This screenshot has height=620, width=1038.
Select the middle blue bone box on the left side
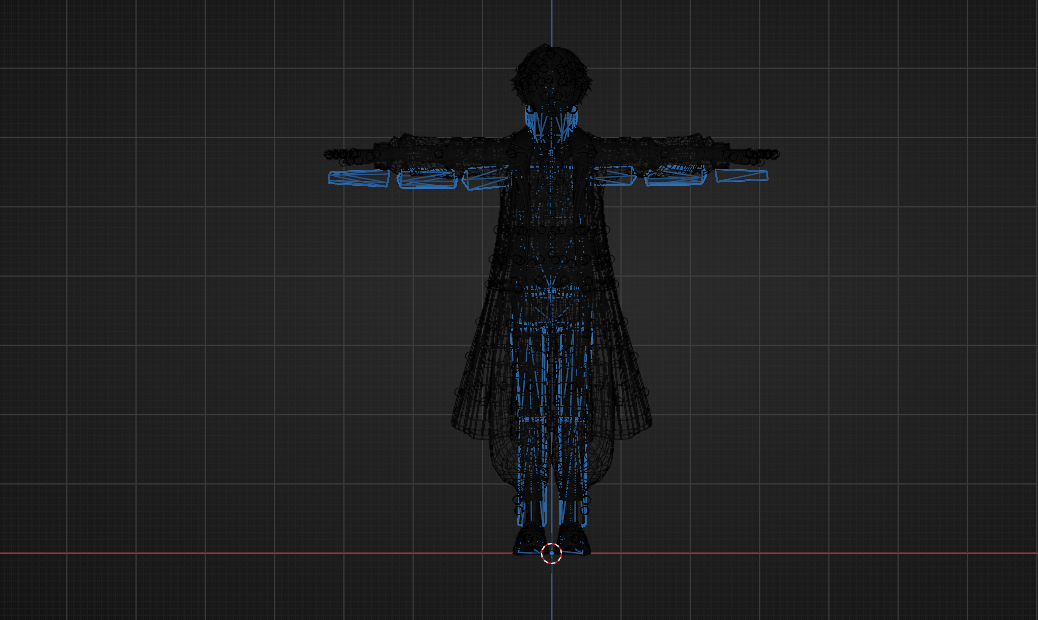click(x=427, y=179)
